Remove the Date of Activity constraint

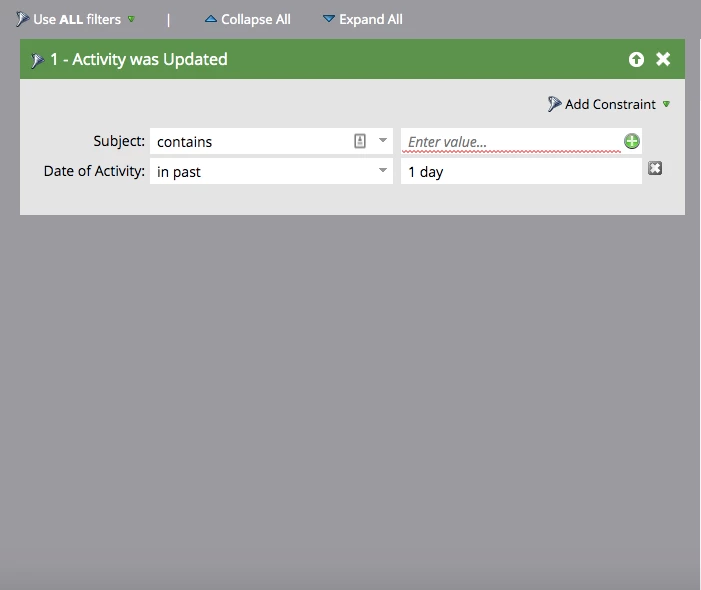655,169
